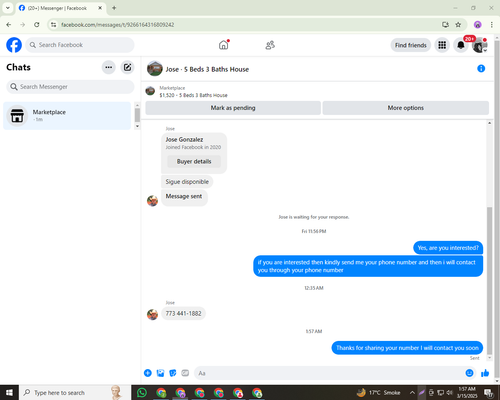Open Chats options three-dot menu

[x=109, y=67]
